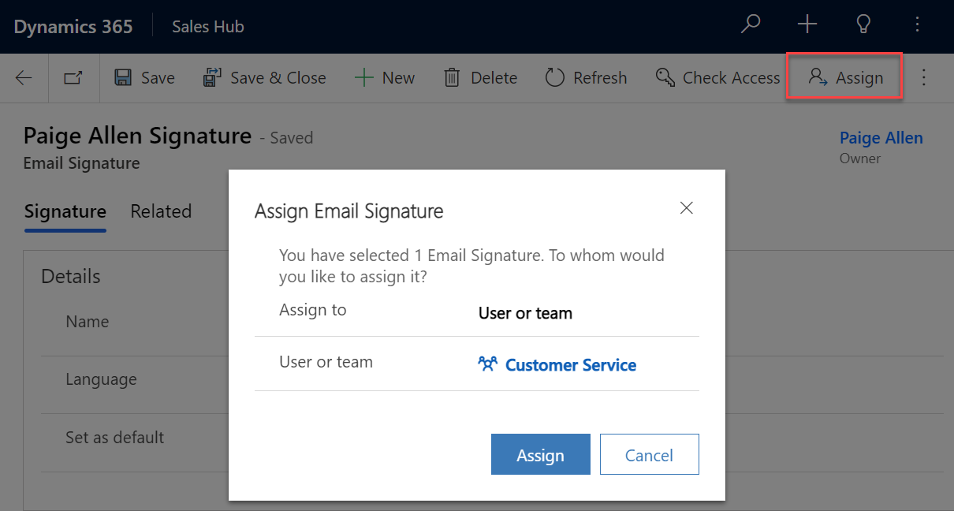Open the lightbulb assistant icon
Viewport: 954px width, 512px height.
tap(863, 25)
